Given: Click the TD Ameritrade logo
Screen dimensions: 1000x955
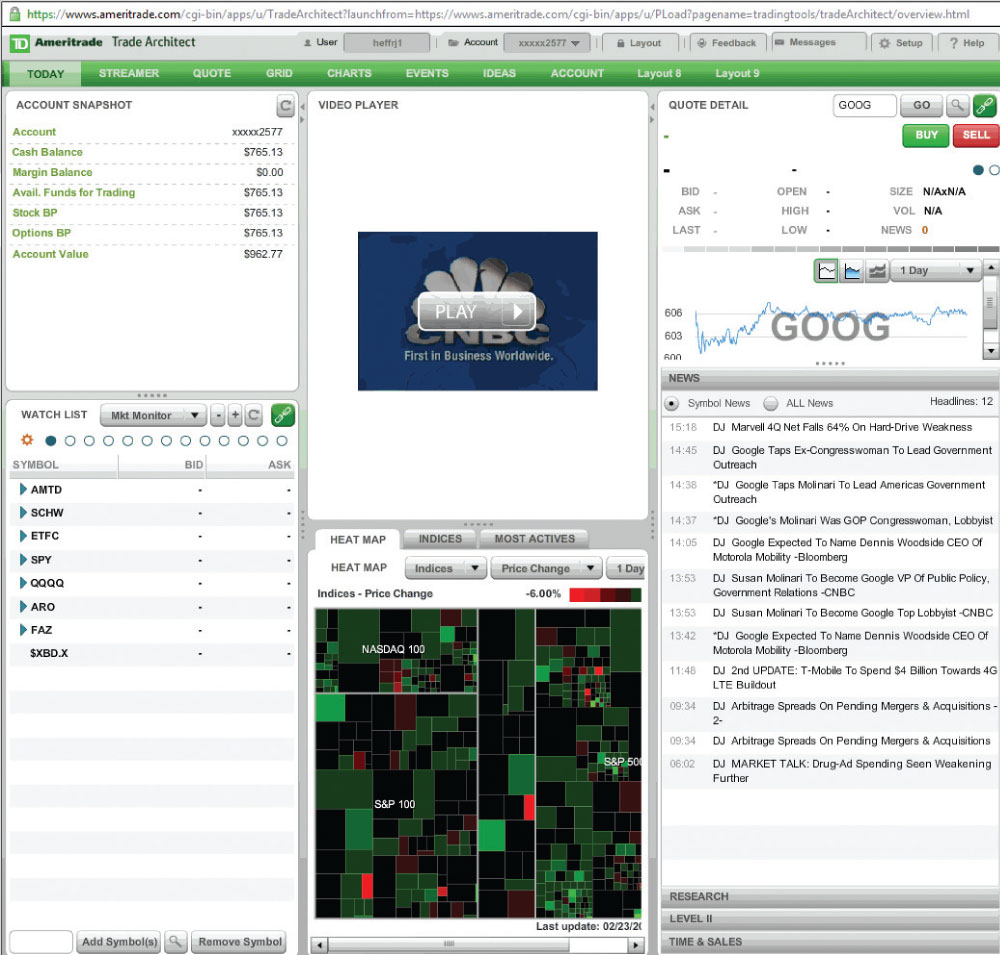Looking at the screenshot, I should point(20,43).
